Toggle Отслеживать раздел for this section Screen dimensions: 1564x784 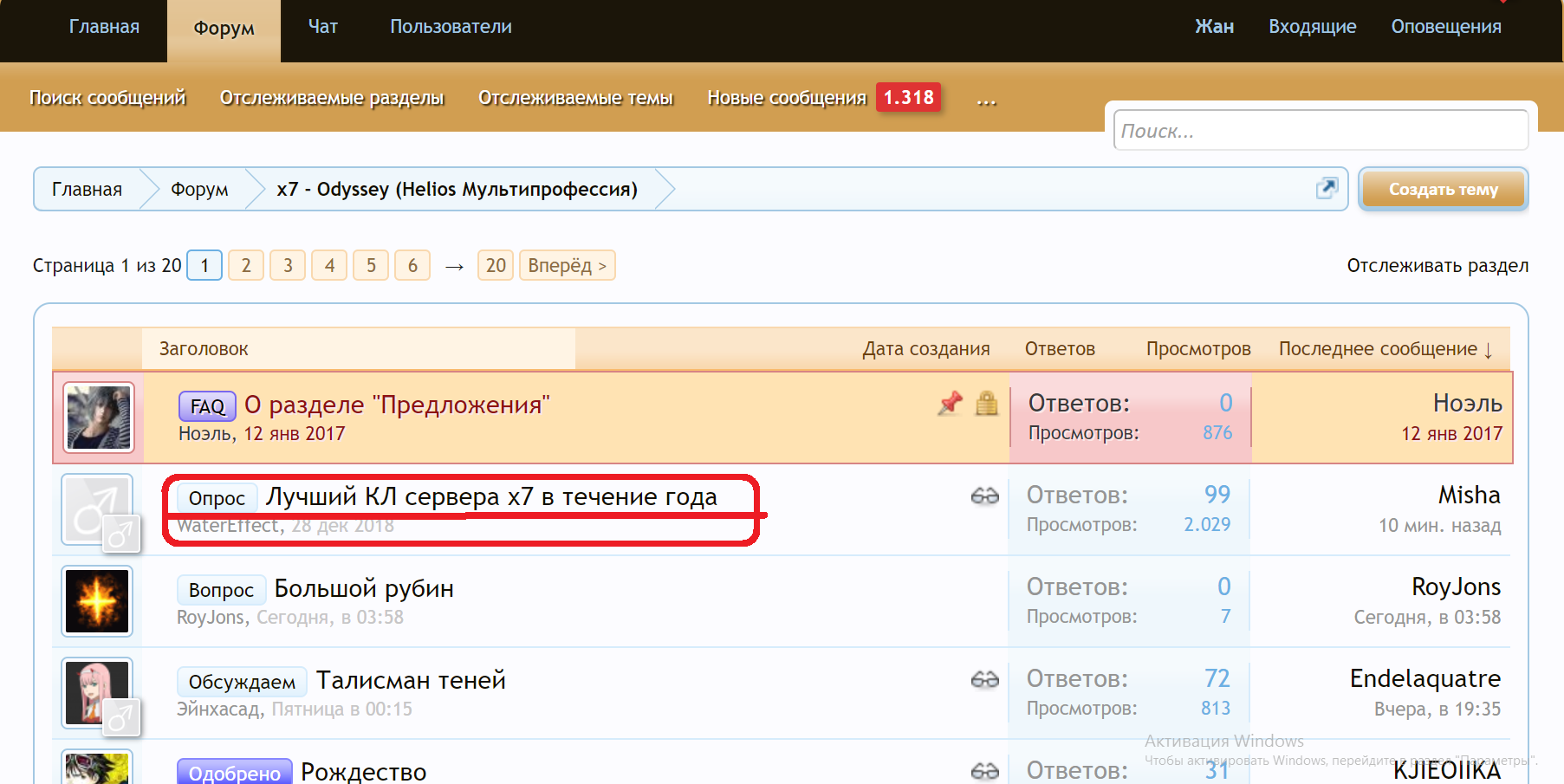tap(1437, 265)
